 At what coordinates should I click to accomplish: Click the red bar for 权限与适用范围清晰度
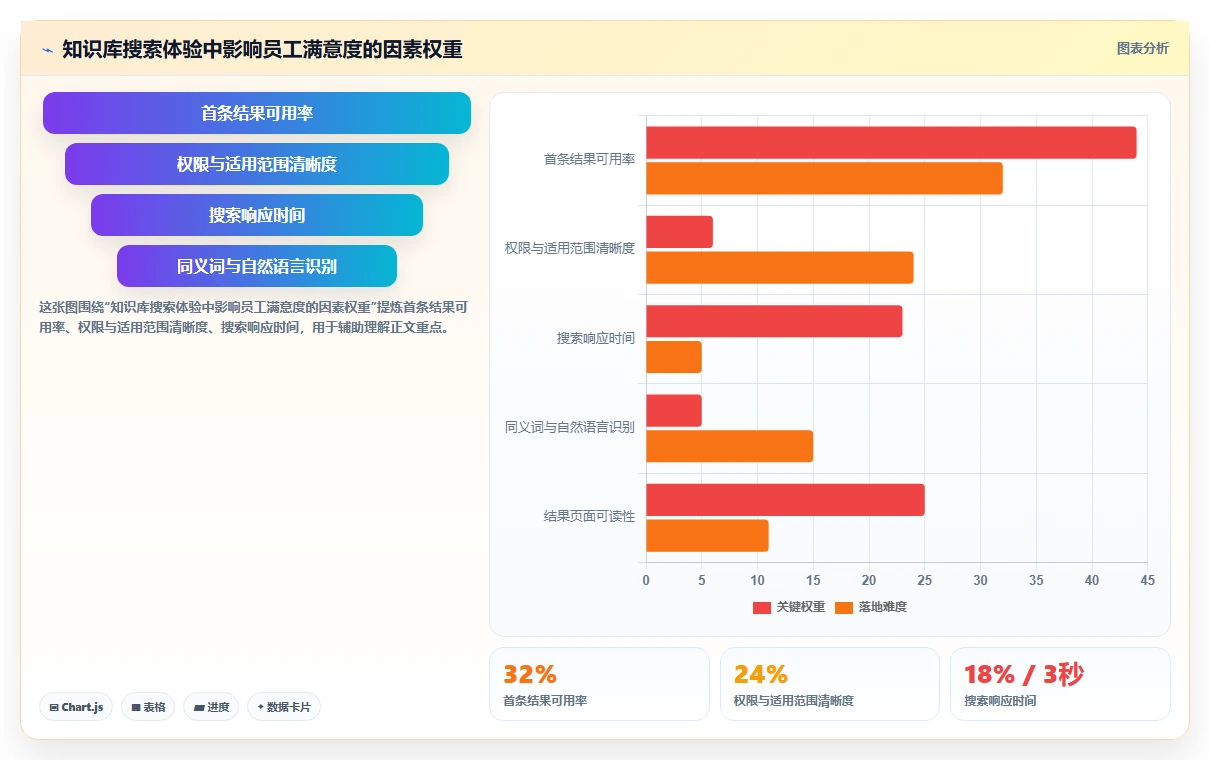(679, 232)
